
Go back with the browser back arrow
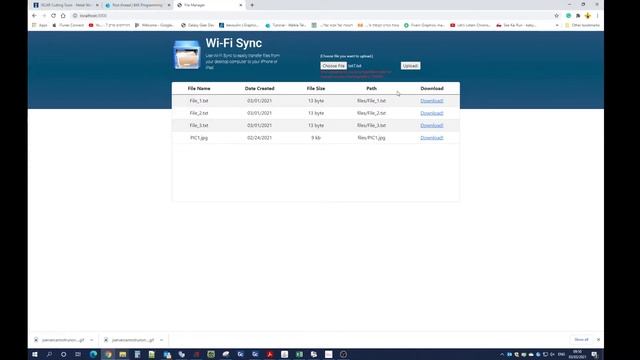[x=34, y=16]
